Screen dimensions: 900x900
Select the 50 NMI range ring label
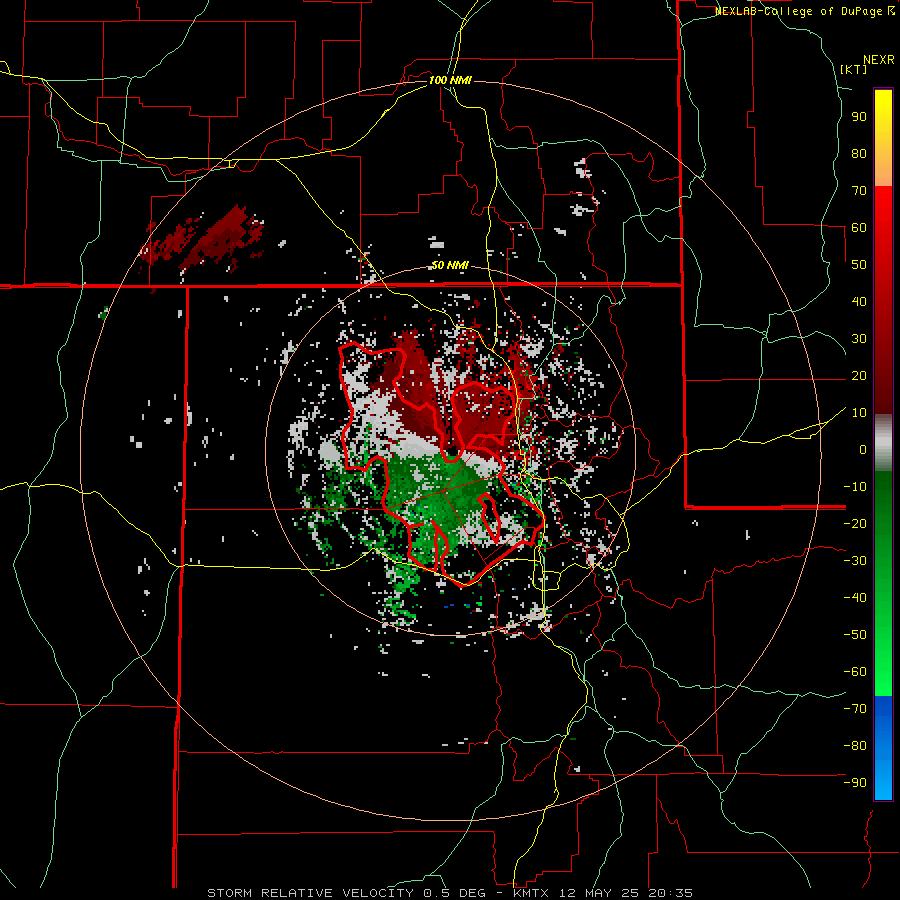tap(450, 265)
